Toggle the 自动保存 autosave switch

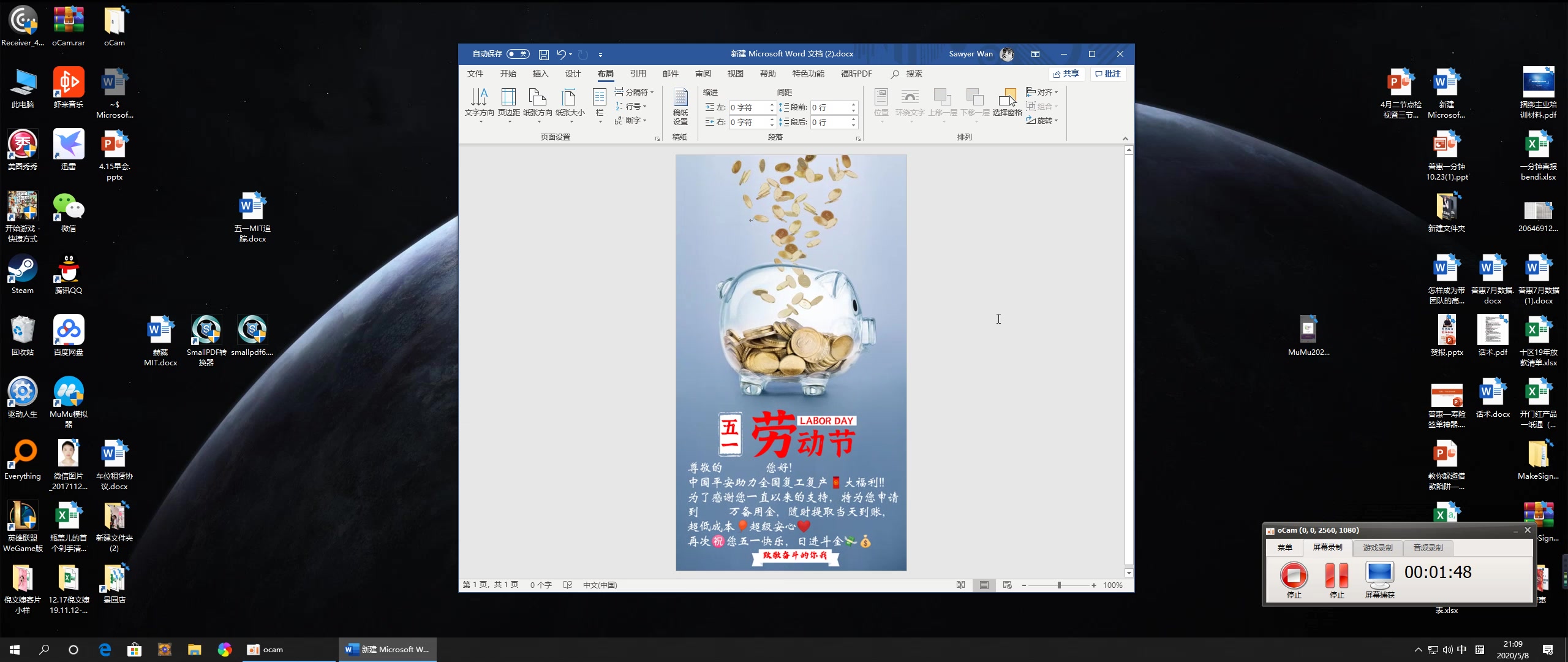tap(518, 54)
